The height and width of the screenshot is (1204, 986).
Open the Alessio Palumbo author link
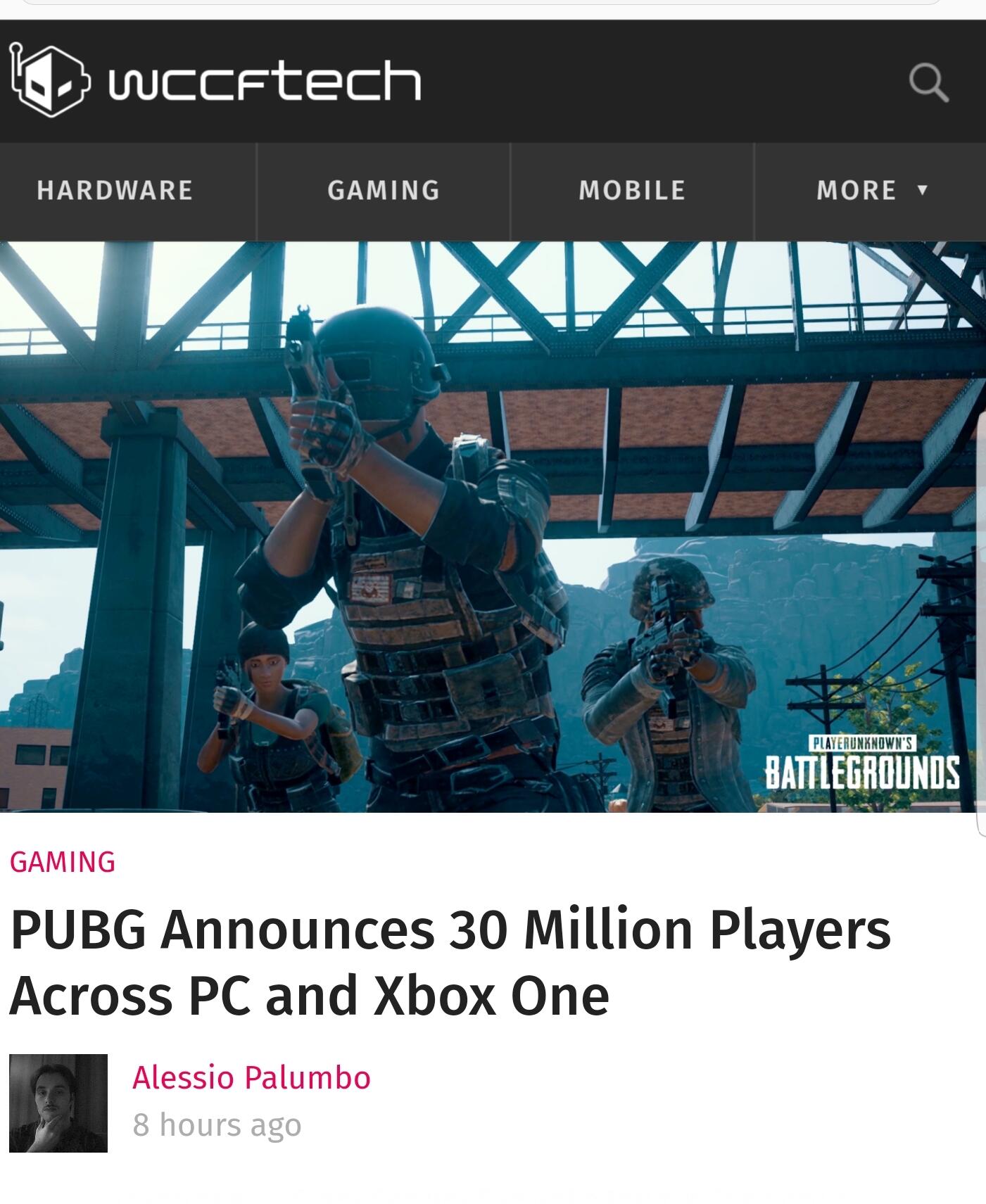click(x=251, y=1078)
